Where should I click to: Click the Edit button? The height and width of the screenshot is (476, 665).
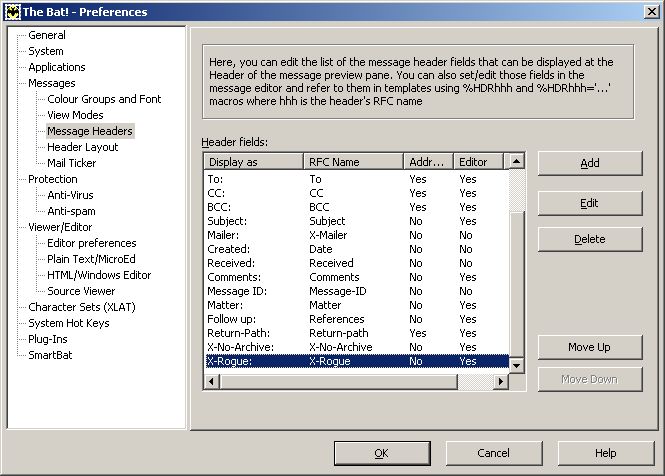[590, 203]
